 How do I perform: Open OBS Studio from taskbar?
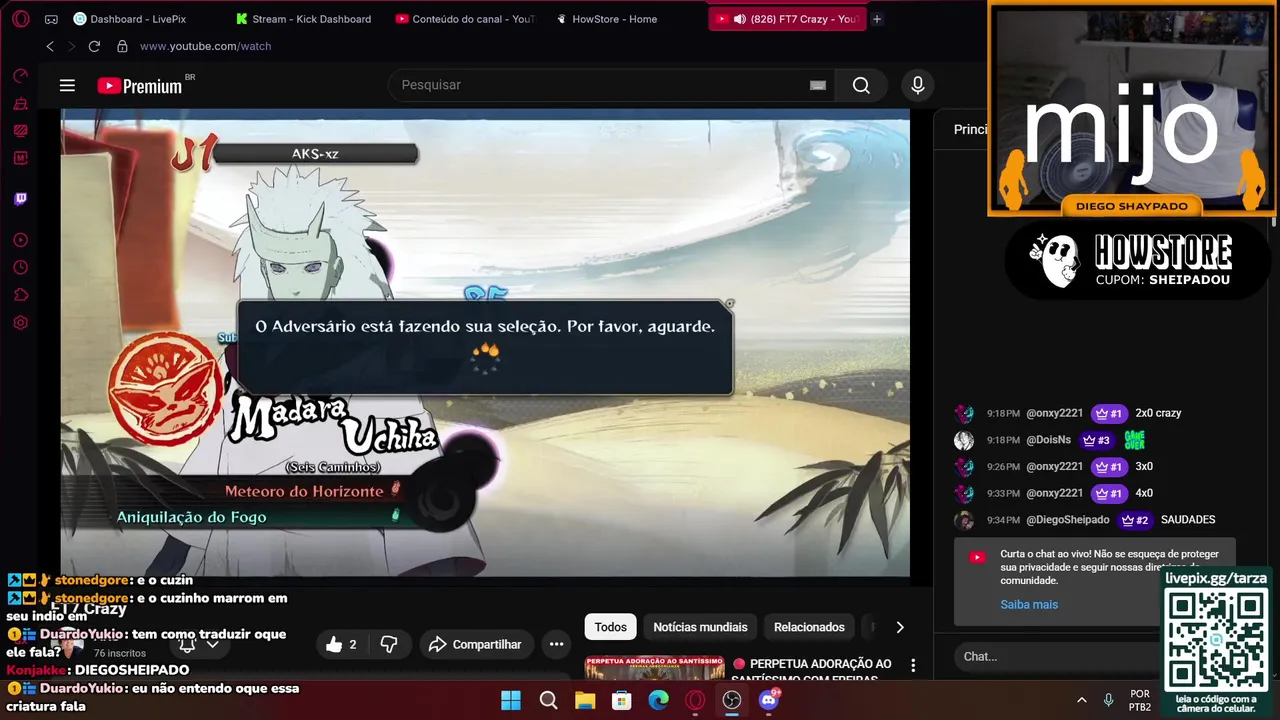click(732, 700)
